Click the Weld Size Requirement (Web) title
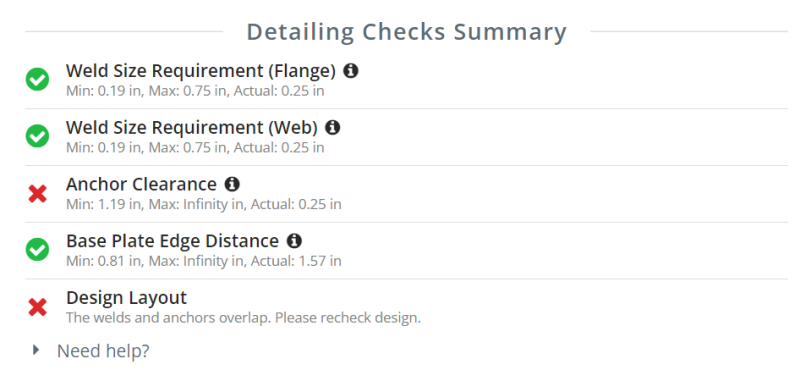Image resolution: width=800 pixels, height=381 pixels. pos(192,128)
